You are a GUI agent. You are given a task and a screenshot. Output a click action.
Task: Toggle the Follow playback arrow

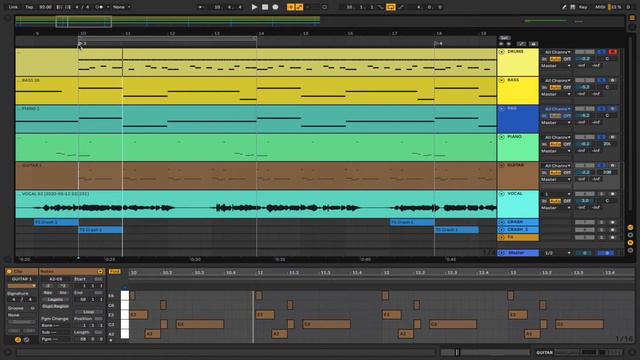coord(200,7)
